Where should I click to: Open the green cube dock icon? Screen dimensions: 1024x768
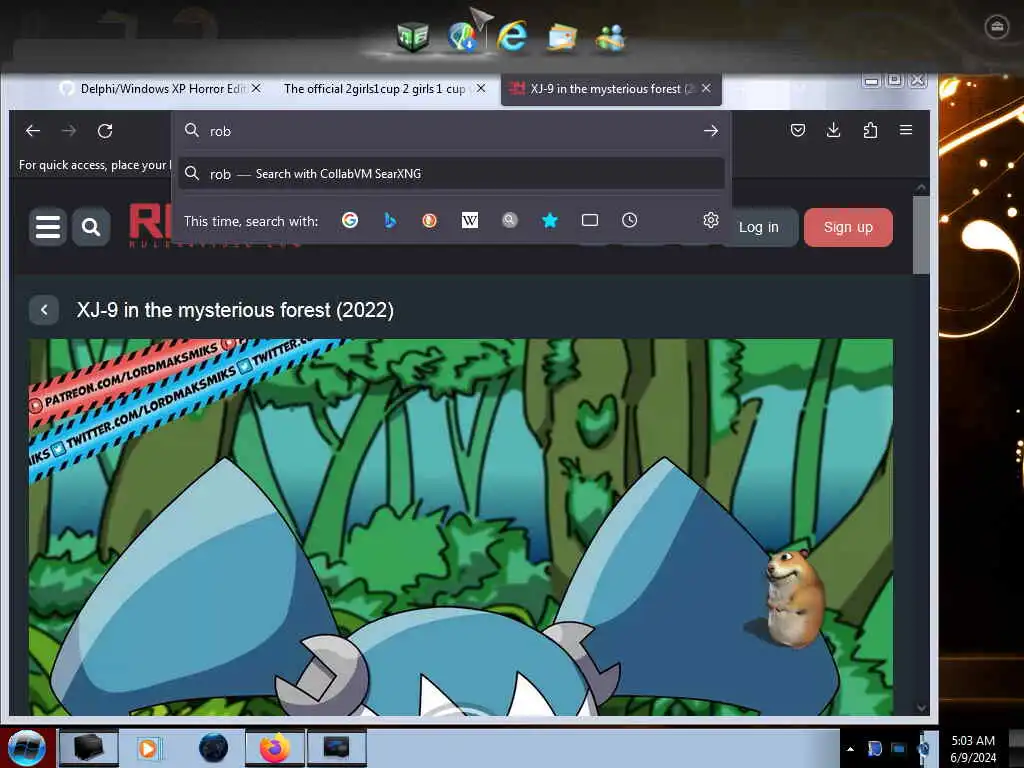[x=413, y=37]
